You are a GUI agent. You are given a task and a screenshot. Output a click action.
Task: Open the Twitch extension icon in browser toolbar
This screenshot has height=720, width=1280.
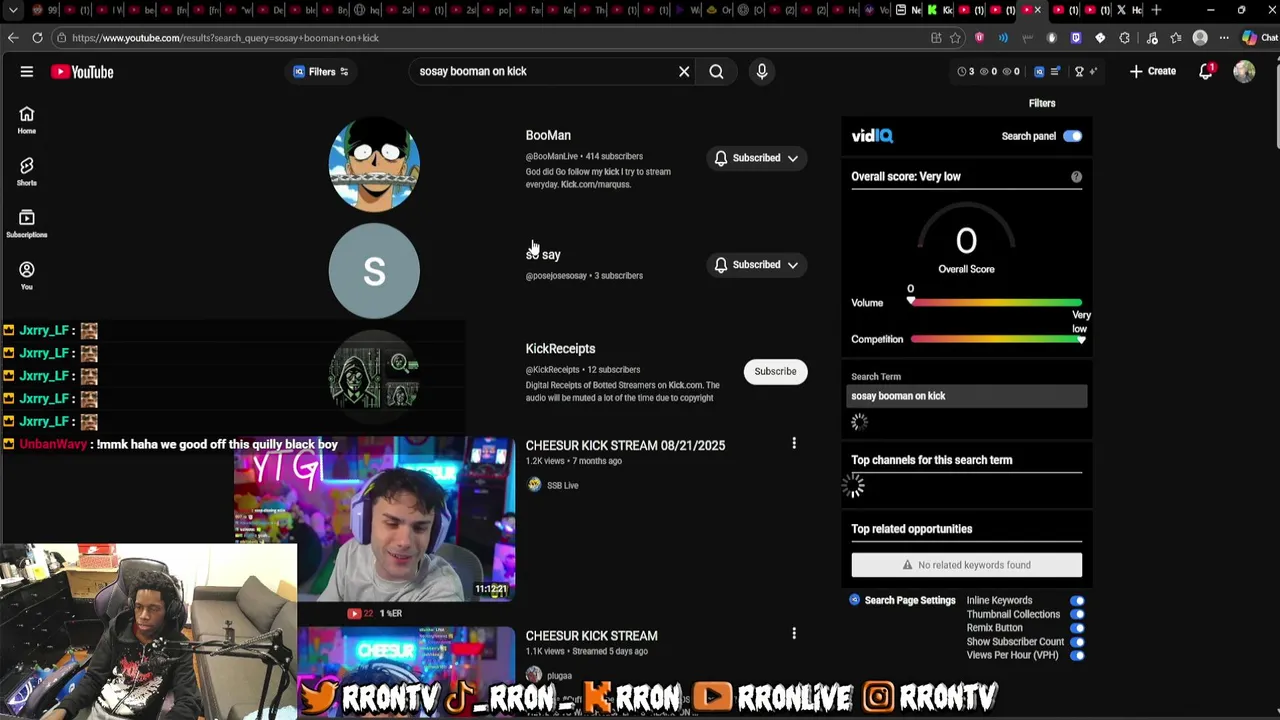[x=1076, y=38]
